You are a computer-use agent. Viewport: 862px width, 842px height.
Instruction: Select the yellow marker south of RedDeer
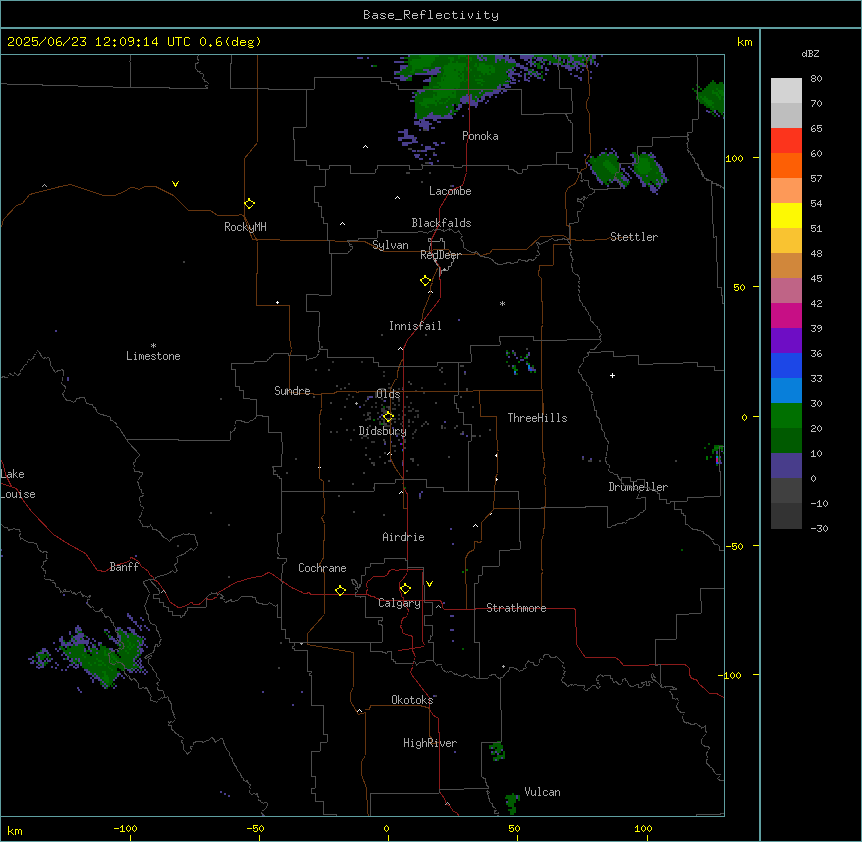click(425, 281)
